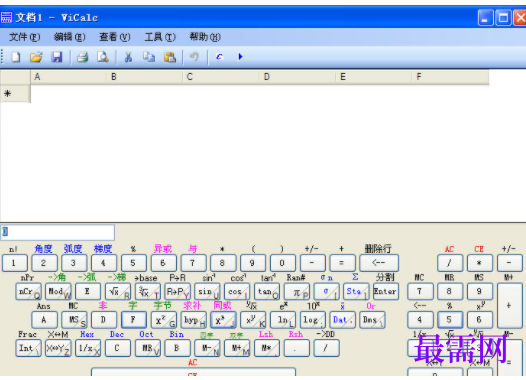Open the 查看(V) menu
The image size is (526, 380).
(x=114, y=37)
